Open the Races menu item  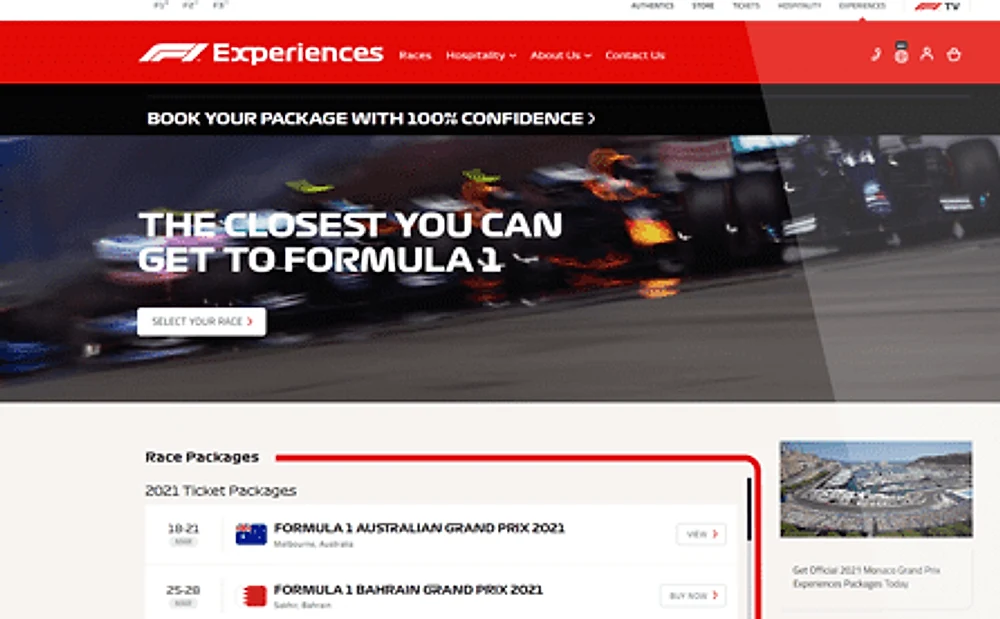click(415, 55)
